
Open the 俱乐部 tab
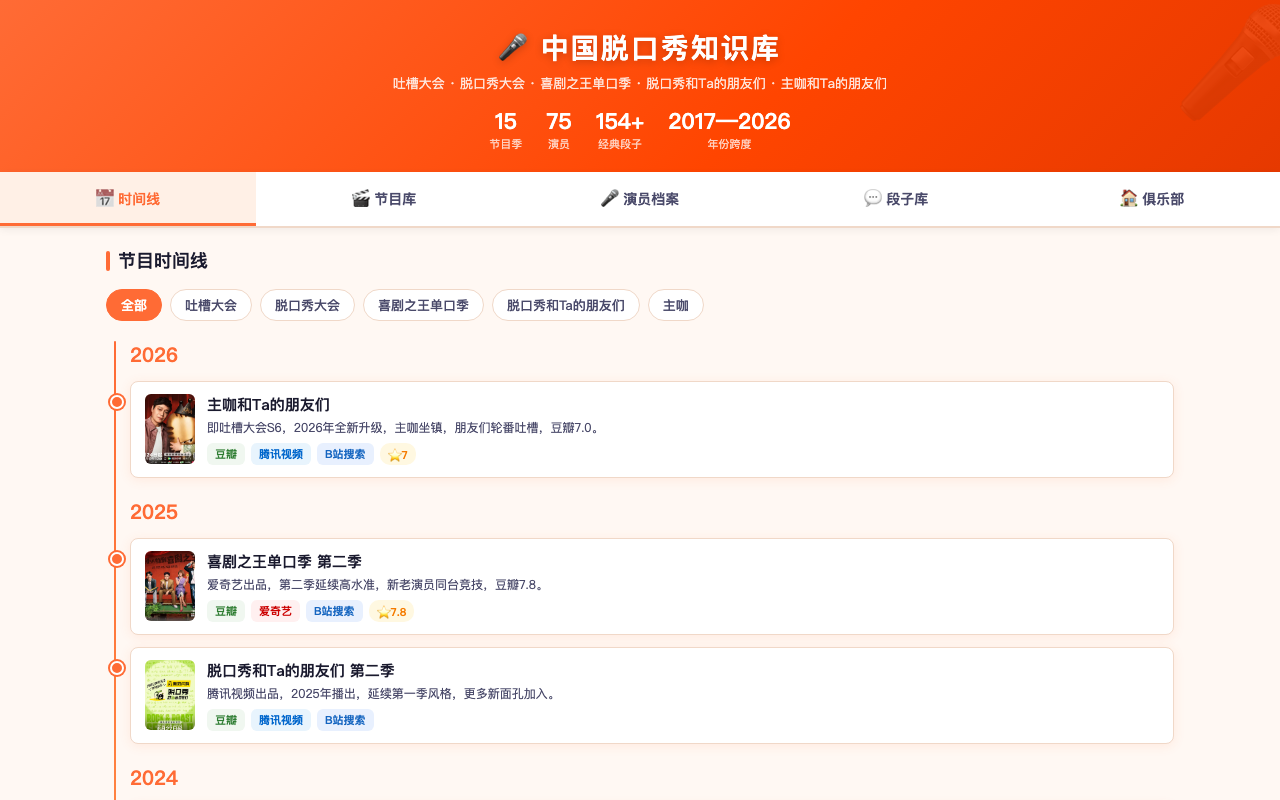tap(1152, 199)
